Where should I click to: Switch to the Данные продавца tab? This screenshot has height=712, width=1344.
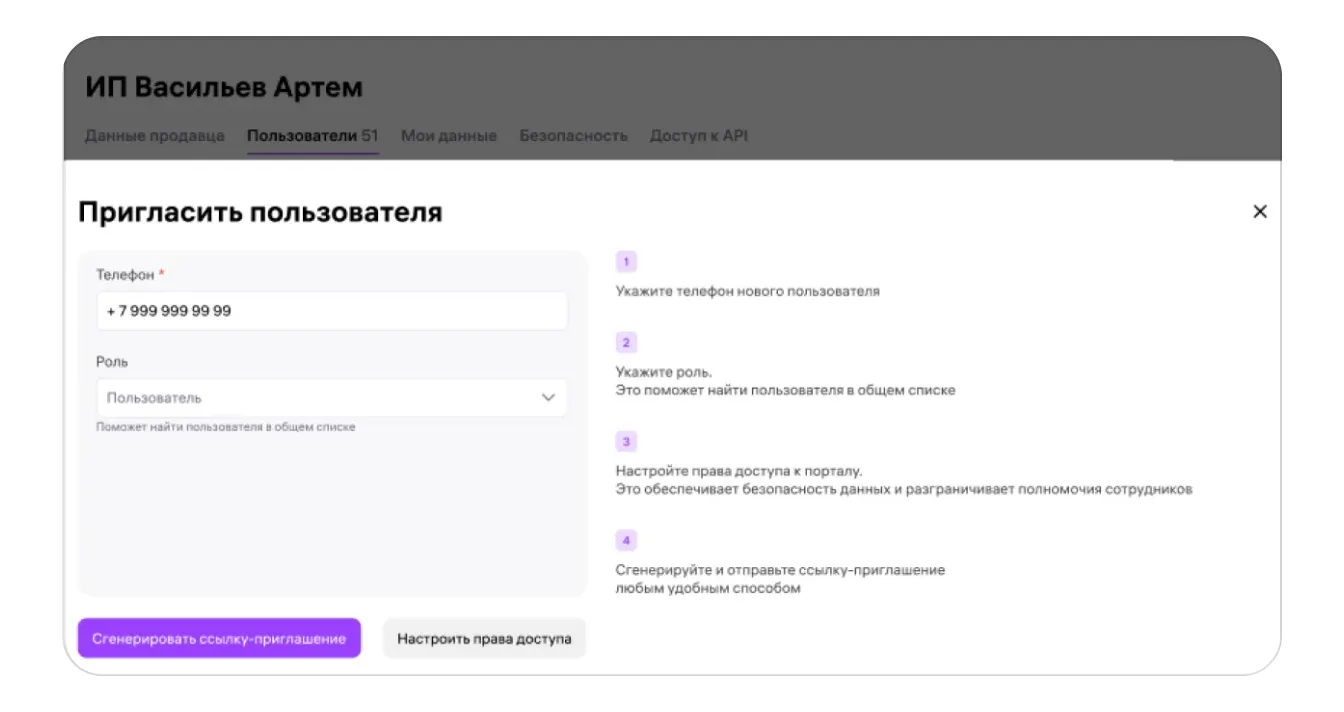[155, 136]
